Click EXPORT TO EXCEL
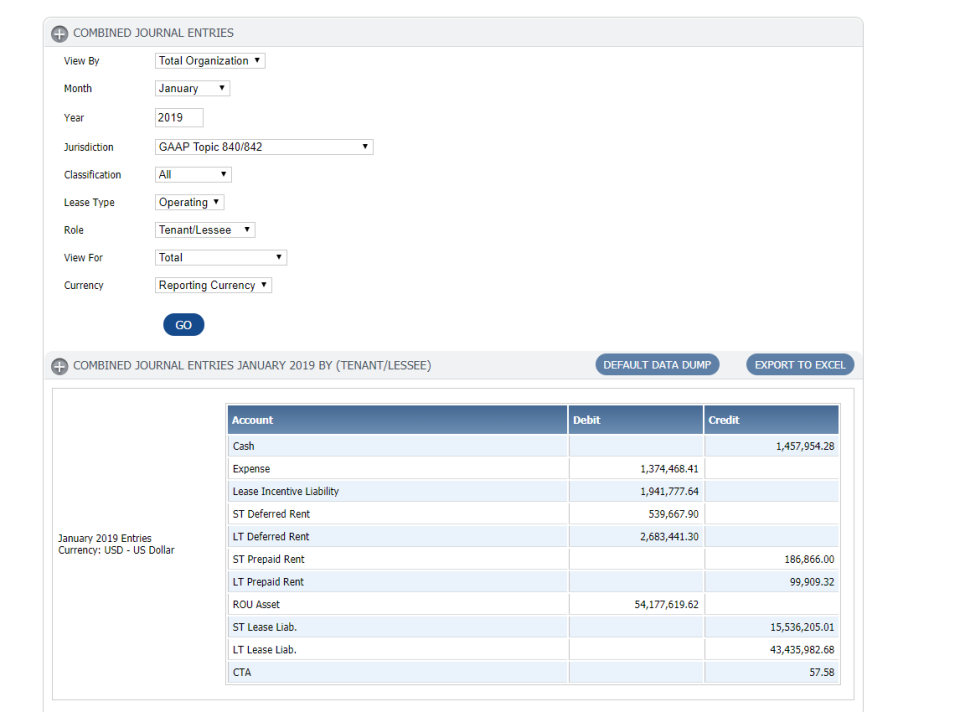 800,364
